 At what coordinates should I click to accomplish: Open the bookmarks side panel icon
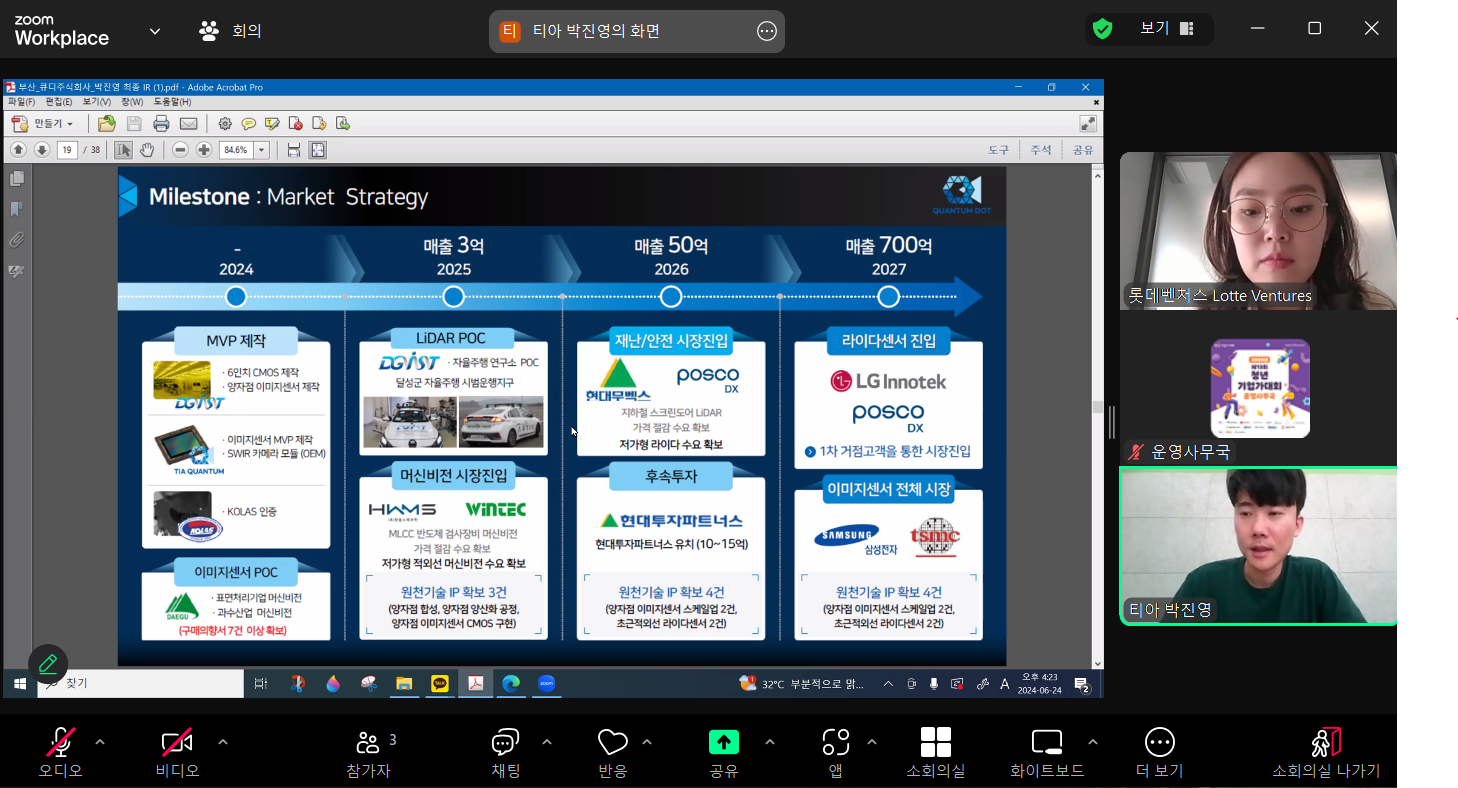point(17,209)
